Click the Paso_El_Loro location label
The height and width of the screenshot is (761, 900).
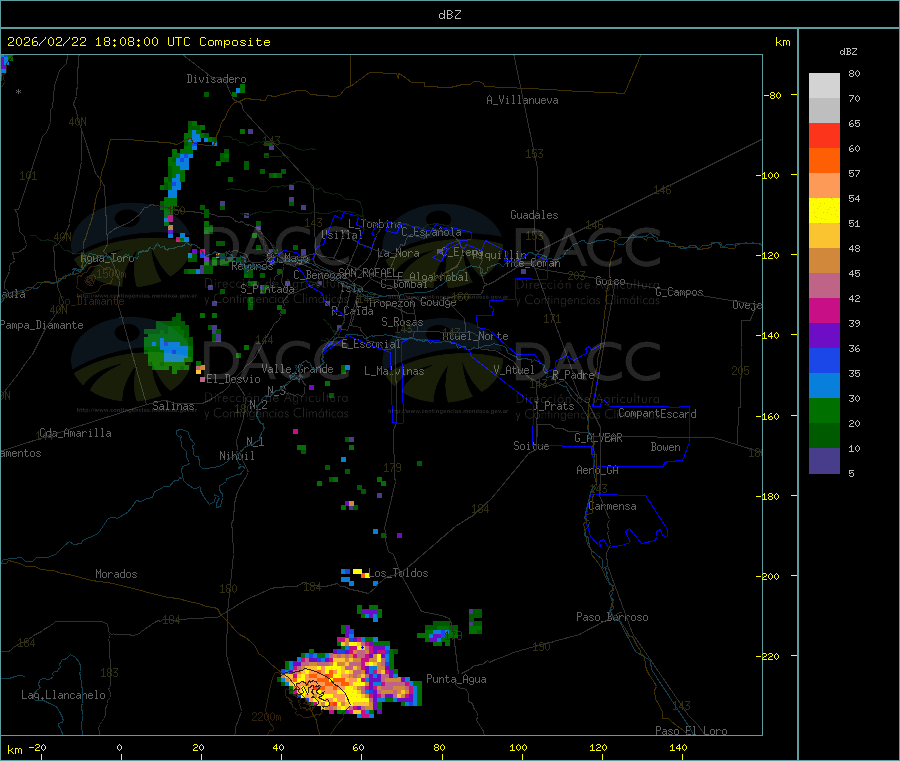pyautogui.click(x=692, y=731)
